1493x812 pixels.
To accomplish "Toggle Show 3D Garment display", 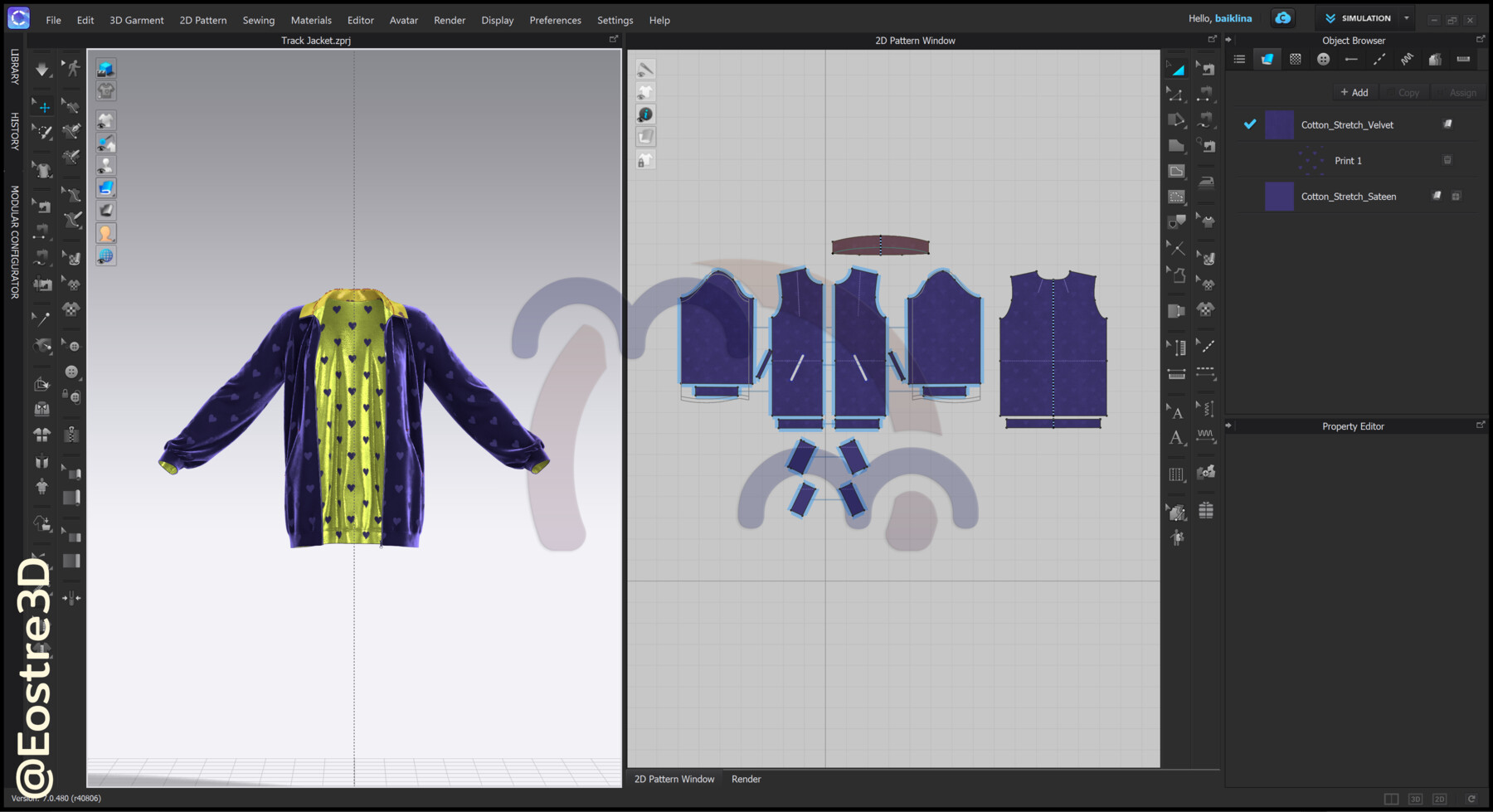I will coord(105,119).
